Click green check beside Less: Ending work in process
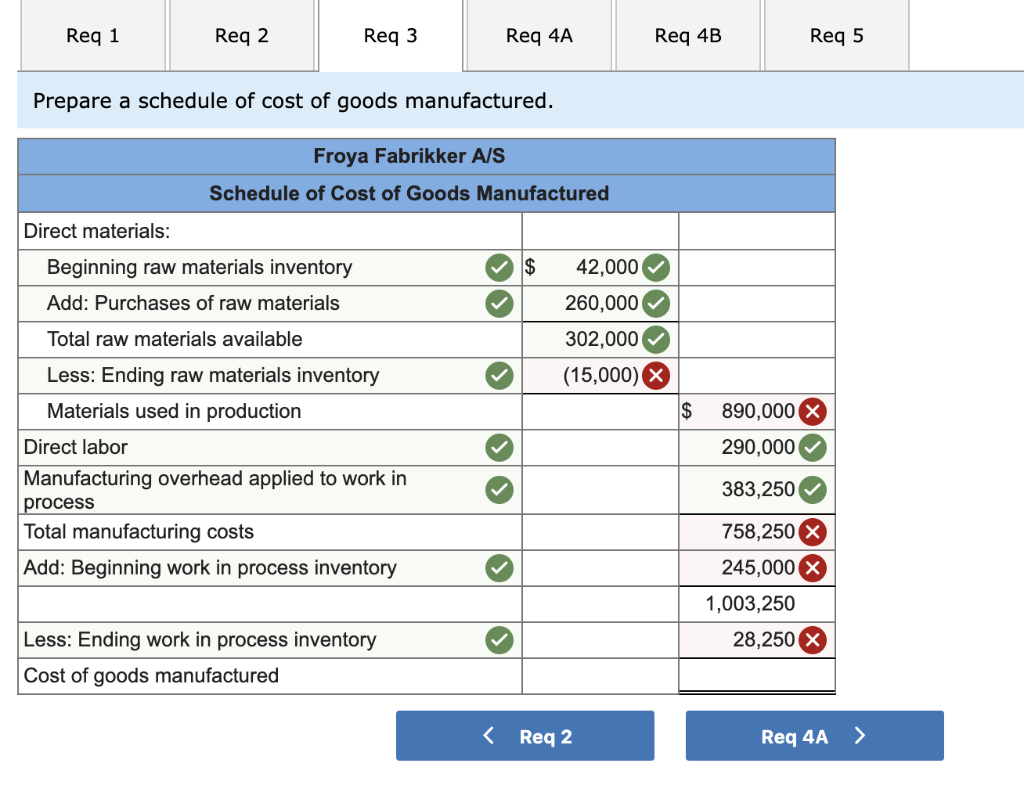Viewport: 1024px width, 792px height. [x=500, y=640]
